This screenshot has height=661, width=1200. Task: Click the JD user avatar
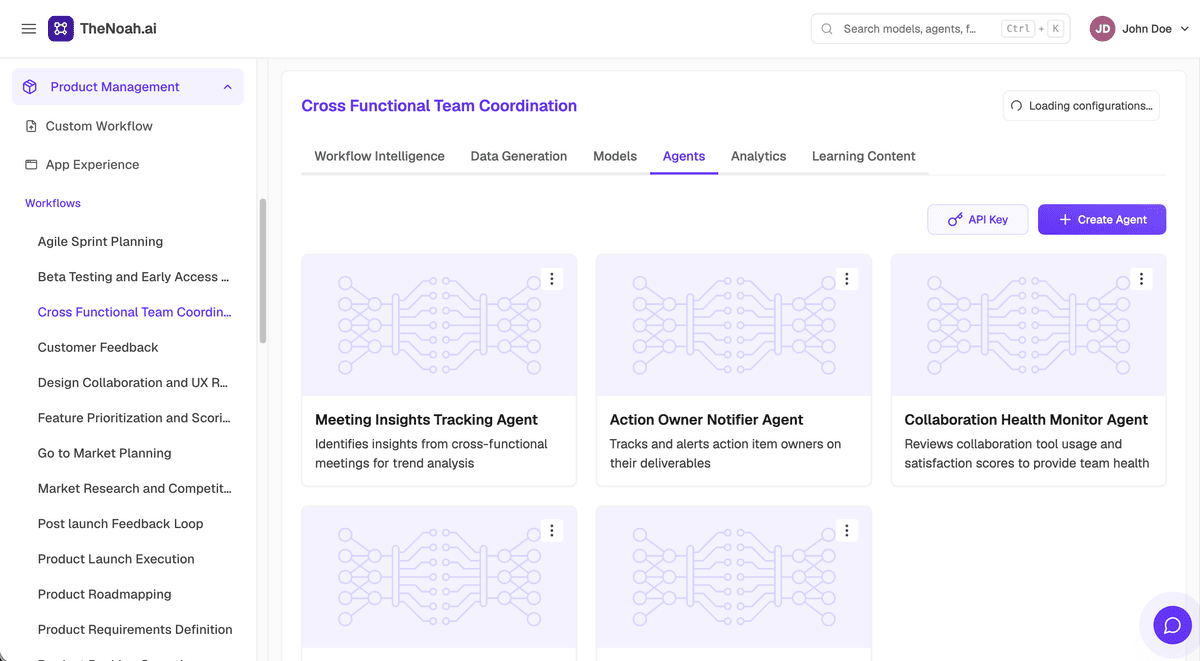(x=1102, y=29)
